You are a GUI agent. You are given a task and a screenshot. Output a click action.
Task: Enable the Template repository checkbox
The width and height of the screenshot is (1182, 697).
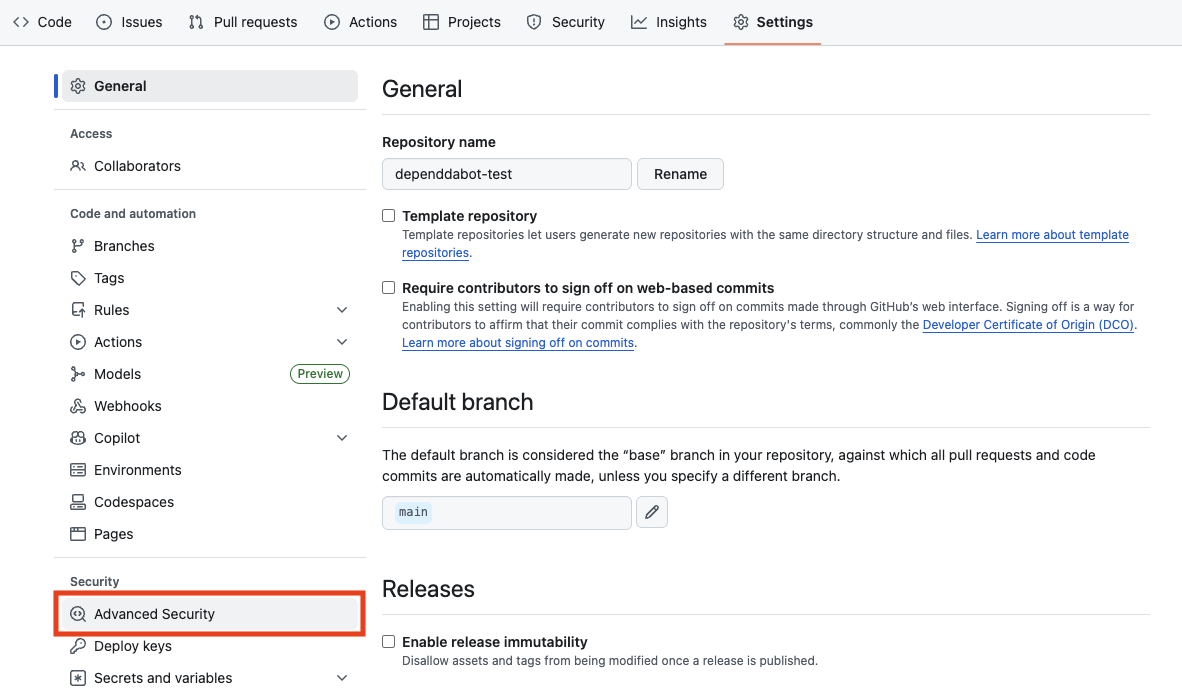[x=389, y=216]
